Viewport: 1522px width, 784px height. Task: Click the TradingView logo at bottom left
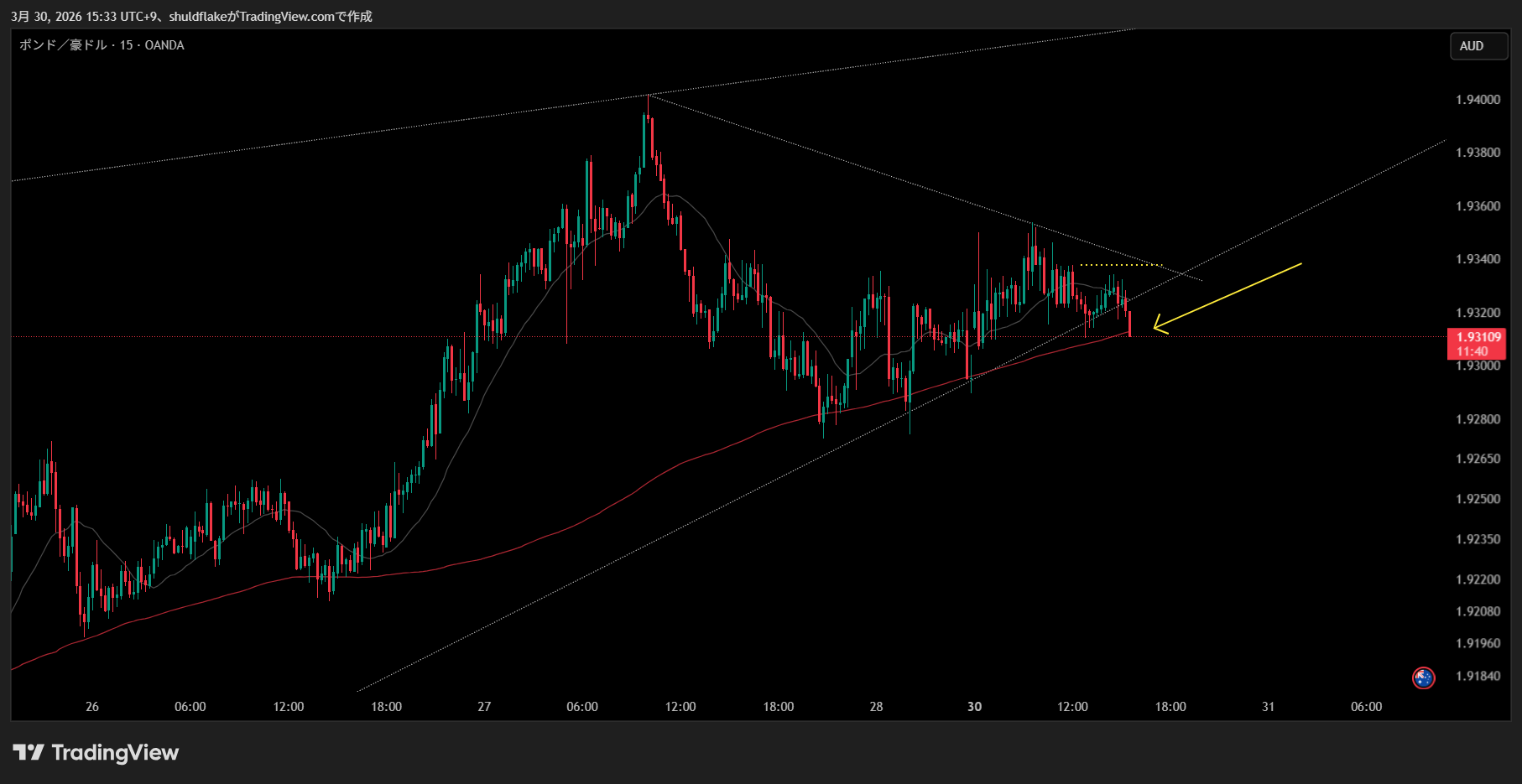[96, 752]
